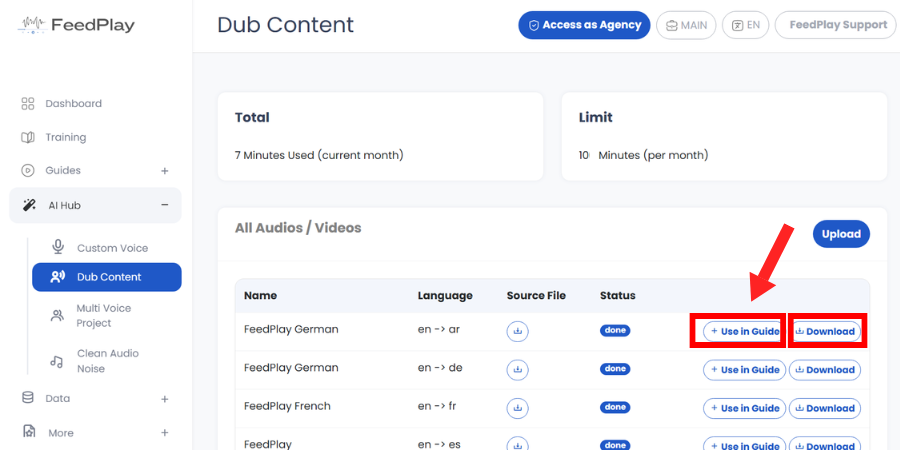The image size is (900, 450).
Task: Click done status for en -> de
Action: (615, 368)
